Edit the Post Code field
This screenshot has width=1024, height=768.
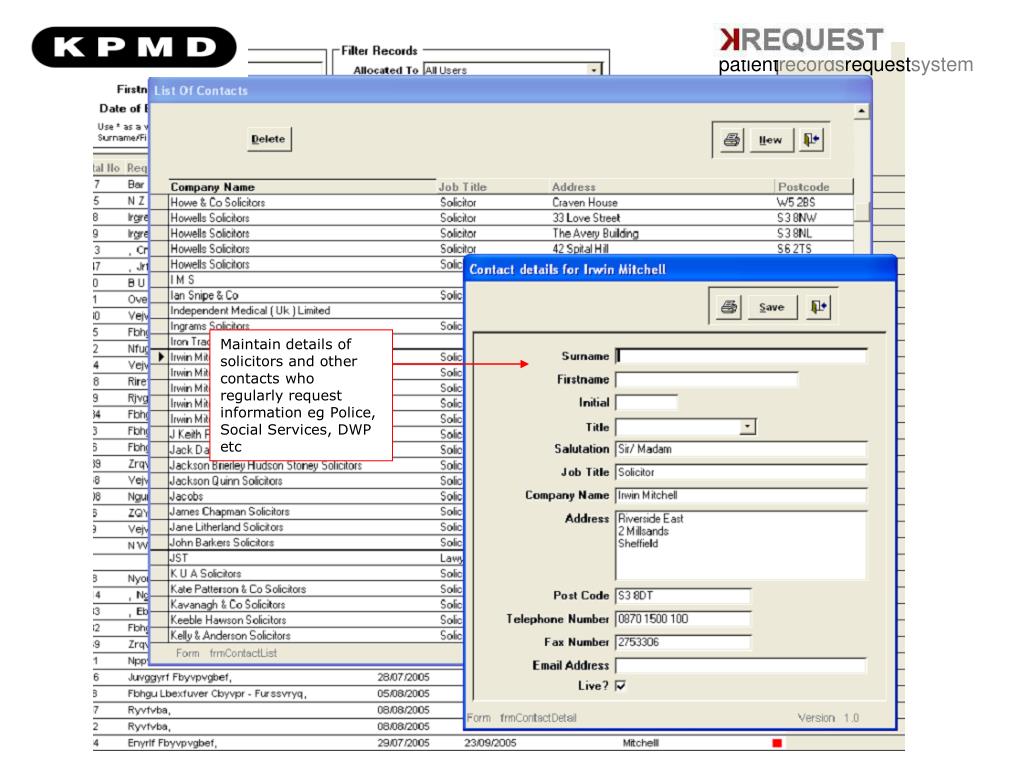point(682,596)
